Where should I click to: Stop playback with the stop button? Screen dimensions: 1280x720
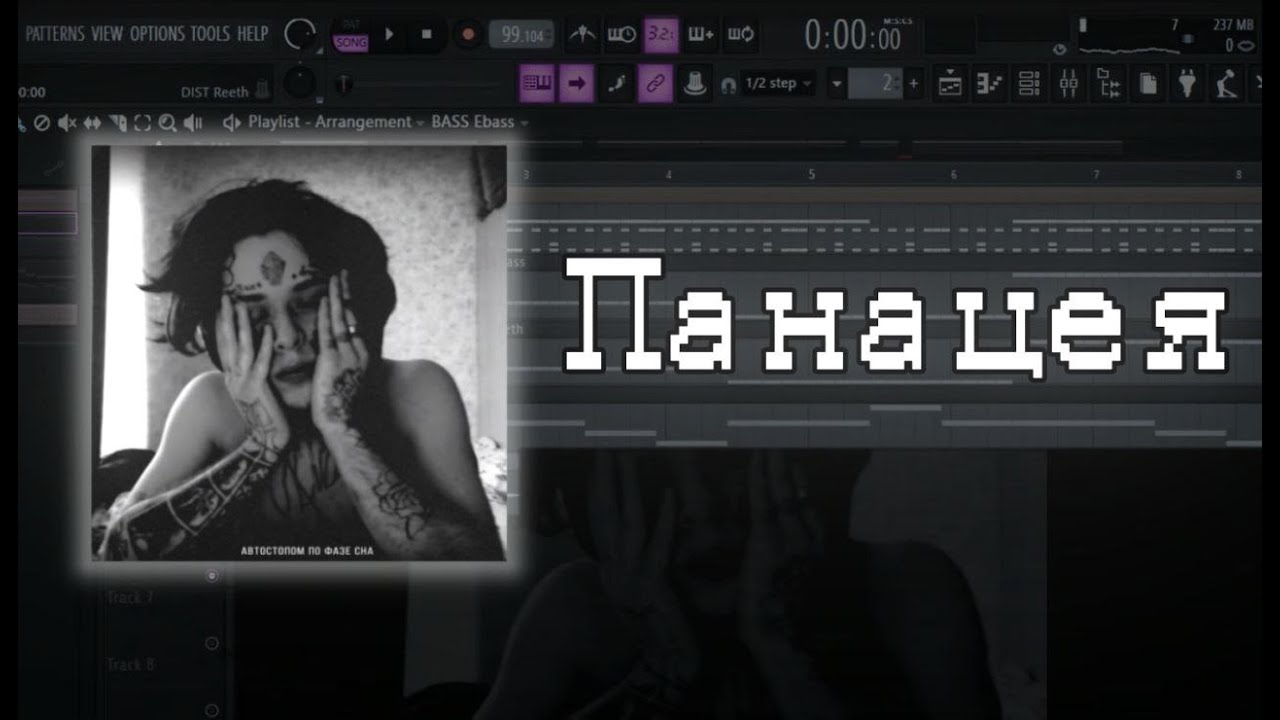tap(427, 34)
